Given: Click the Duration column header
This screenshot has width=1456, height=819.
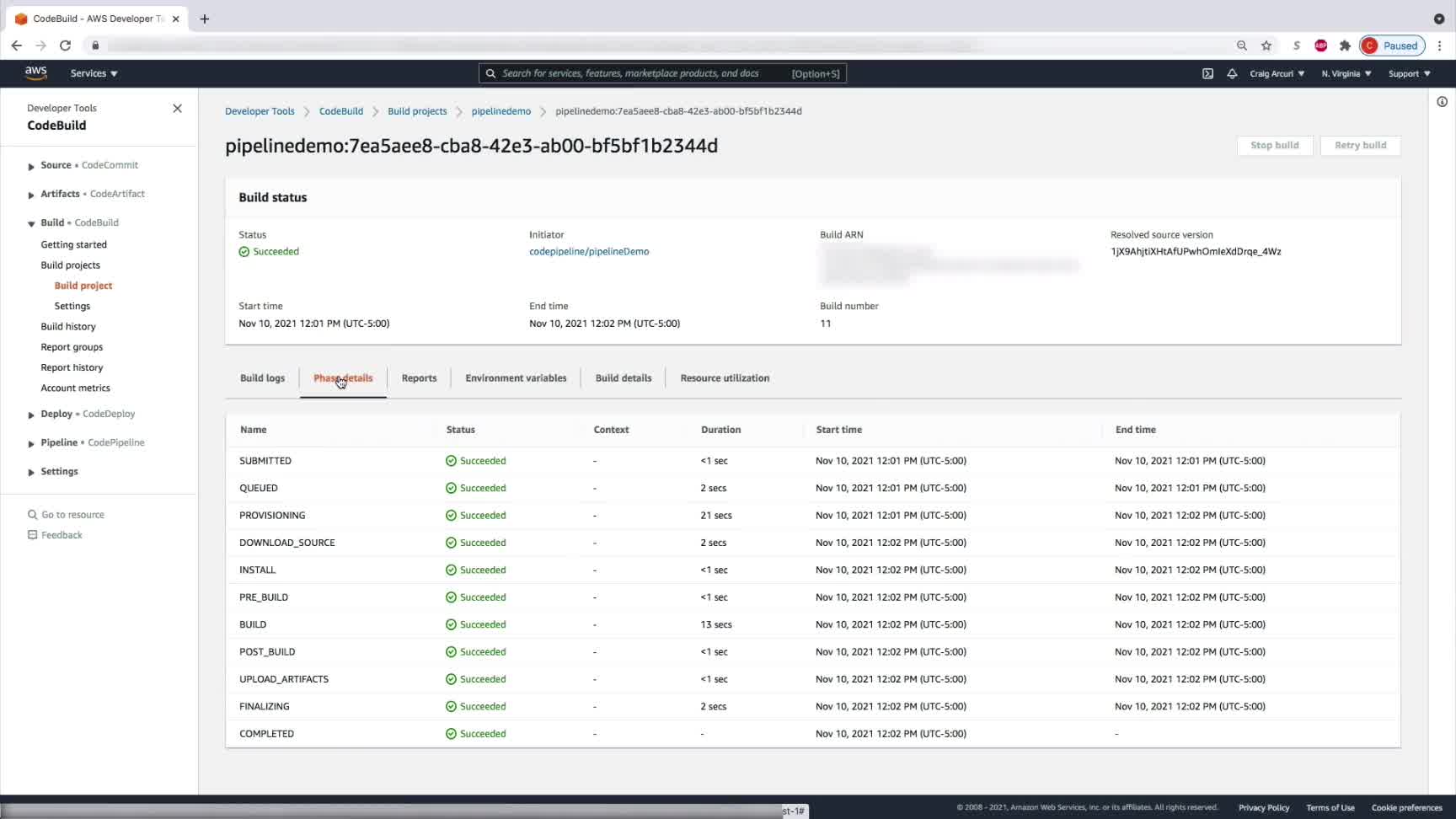Looking at the screenshot, I should 721,430.
